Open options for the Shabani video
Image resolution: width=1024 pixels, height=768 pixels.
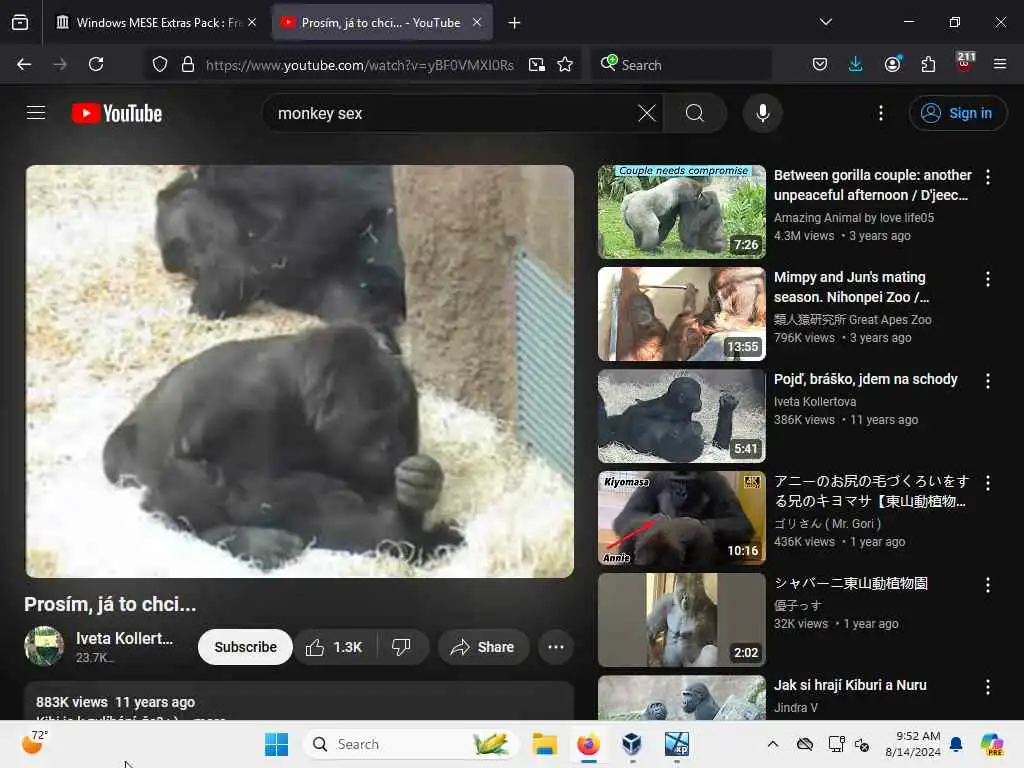(988, 585)
